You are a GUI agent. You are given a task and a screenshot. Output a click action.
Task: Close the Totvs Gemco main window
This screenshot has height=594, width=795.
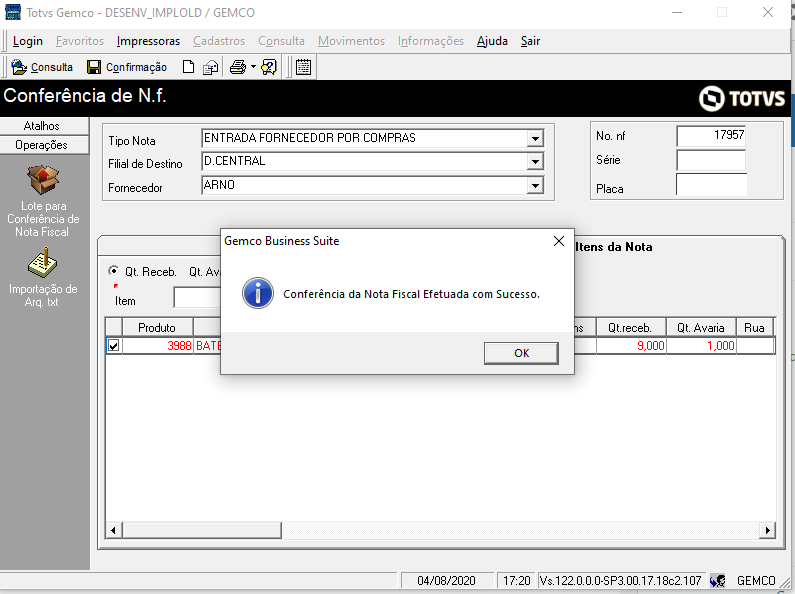click(768, 12)
